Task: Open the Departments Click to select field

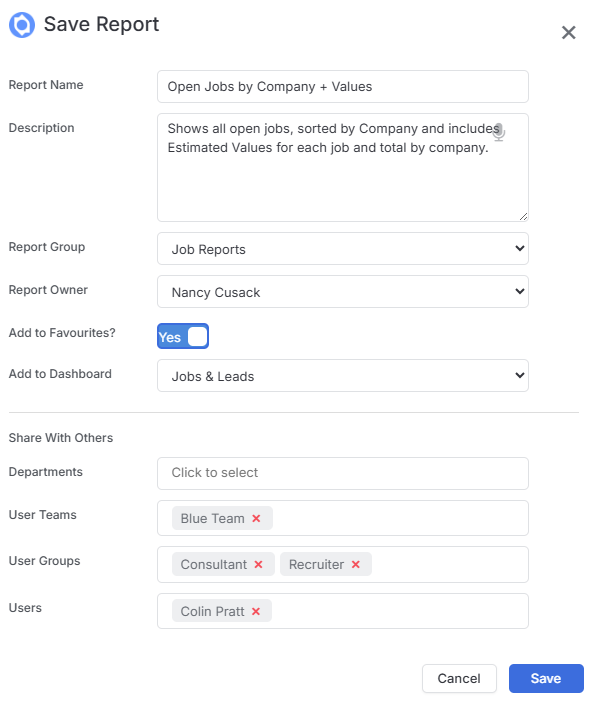Action: pos(343,473)
